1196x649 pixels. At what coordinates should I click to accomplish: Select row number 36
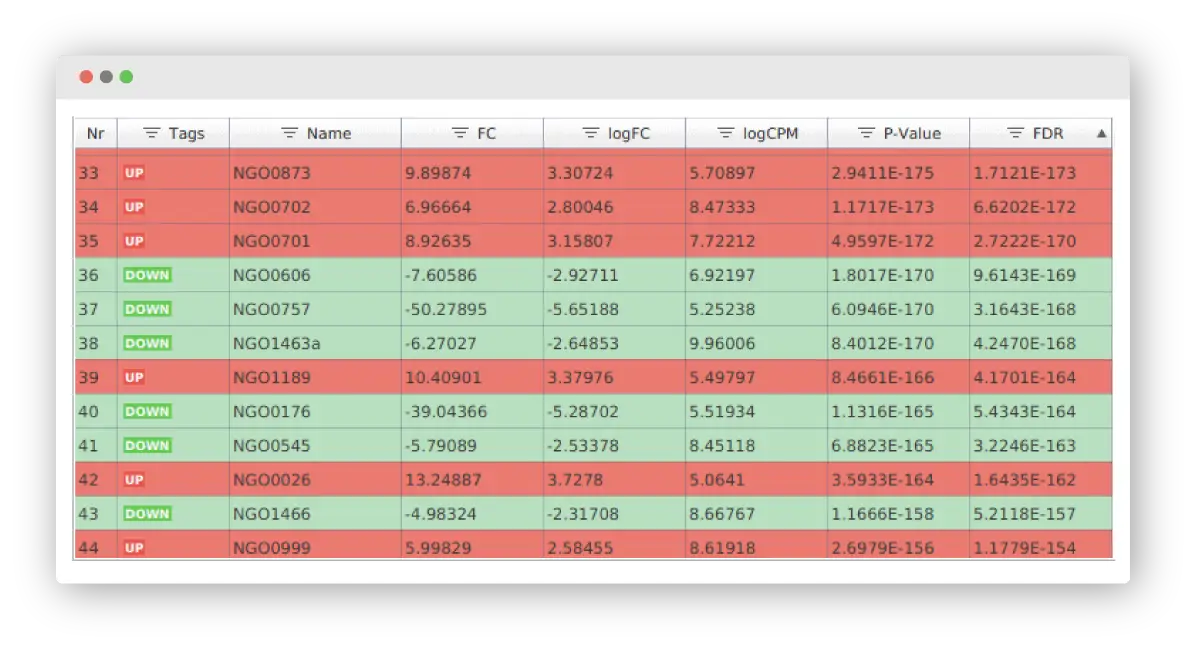pyautogui.click(x=88, y=275)
